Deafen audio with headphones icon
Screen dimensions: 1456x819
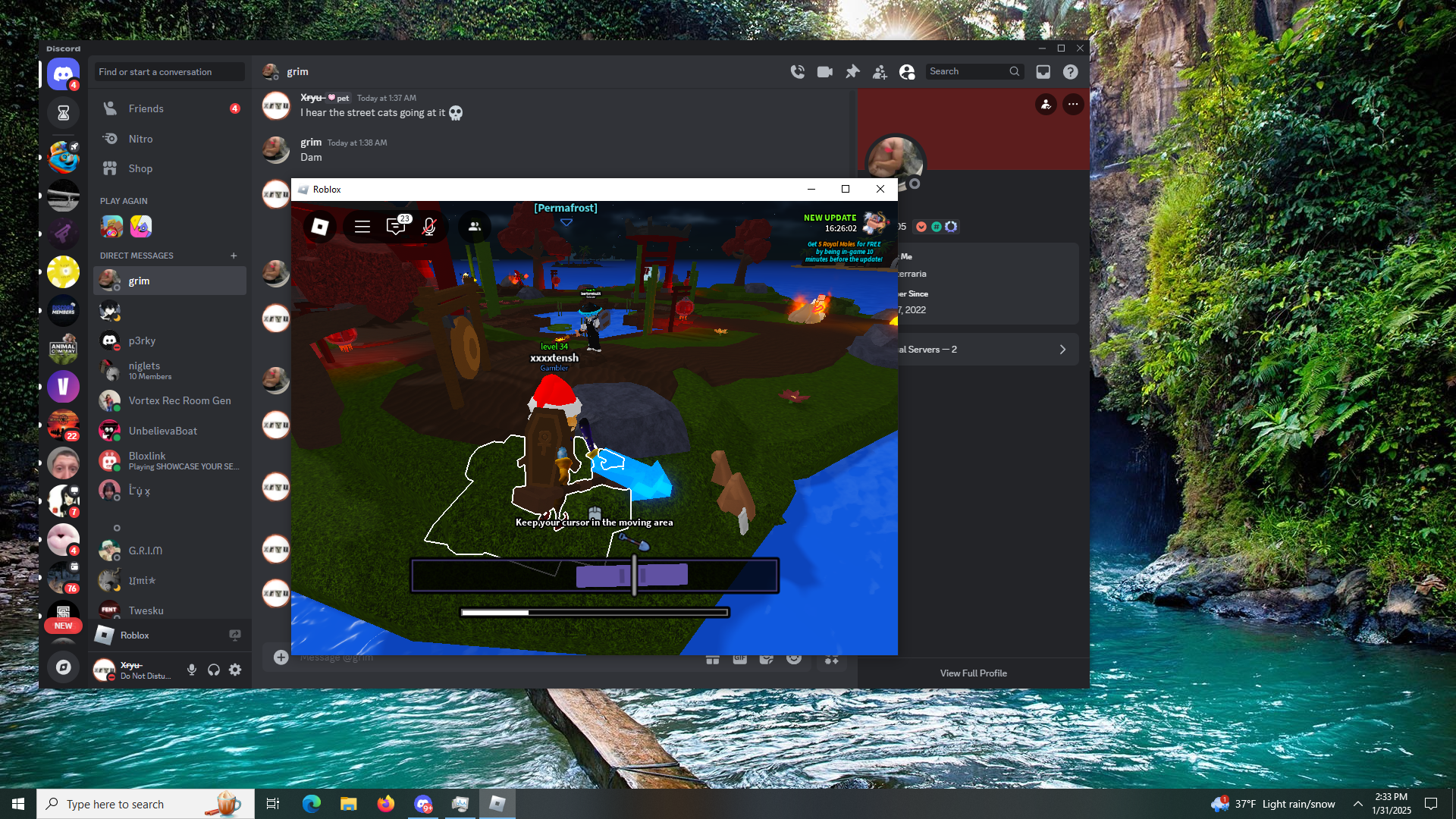(x=214, y=670)
